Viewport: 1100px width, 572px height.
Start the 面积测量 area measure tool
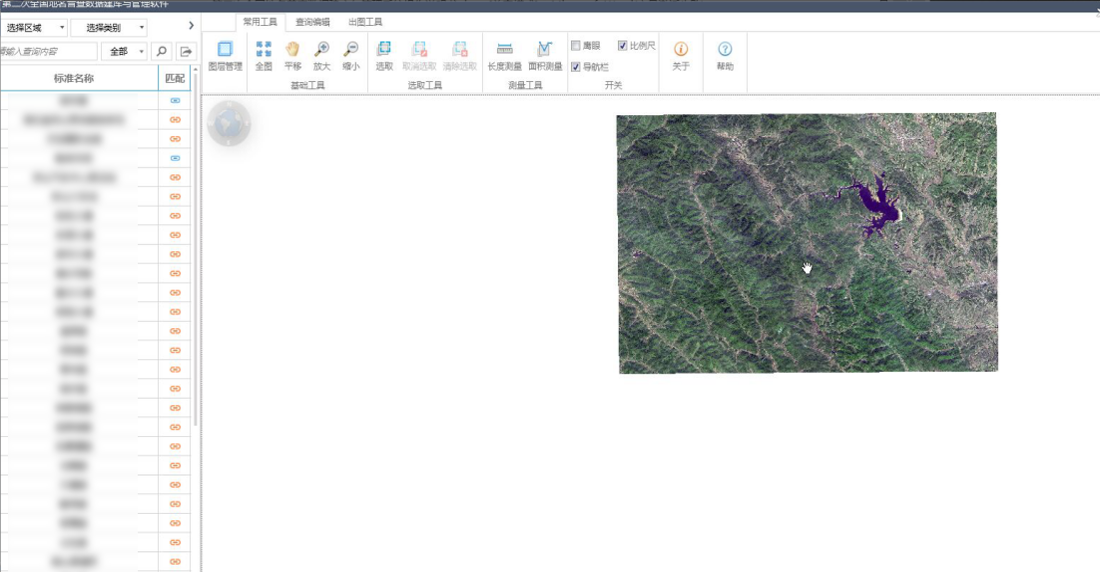[545, 53]
